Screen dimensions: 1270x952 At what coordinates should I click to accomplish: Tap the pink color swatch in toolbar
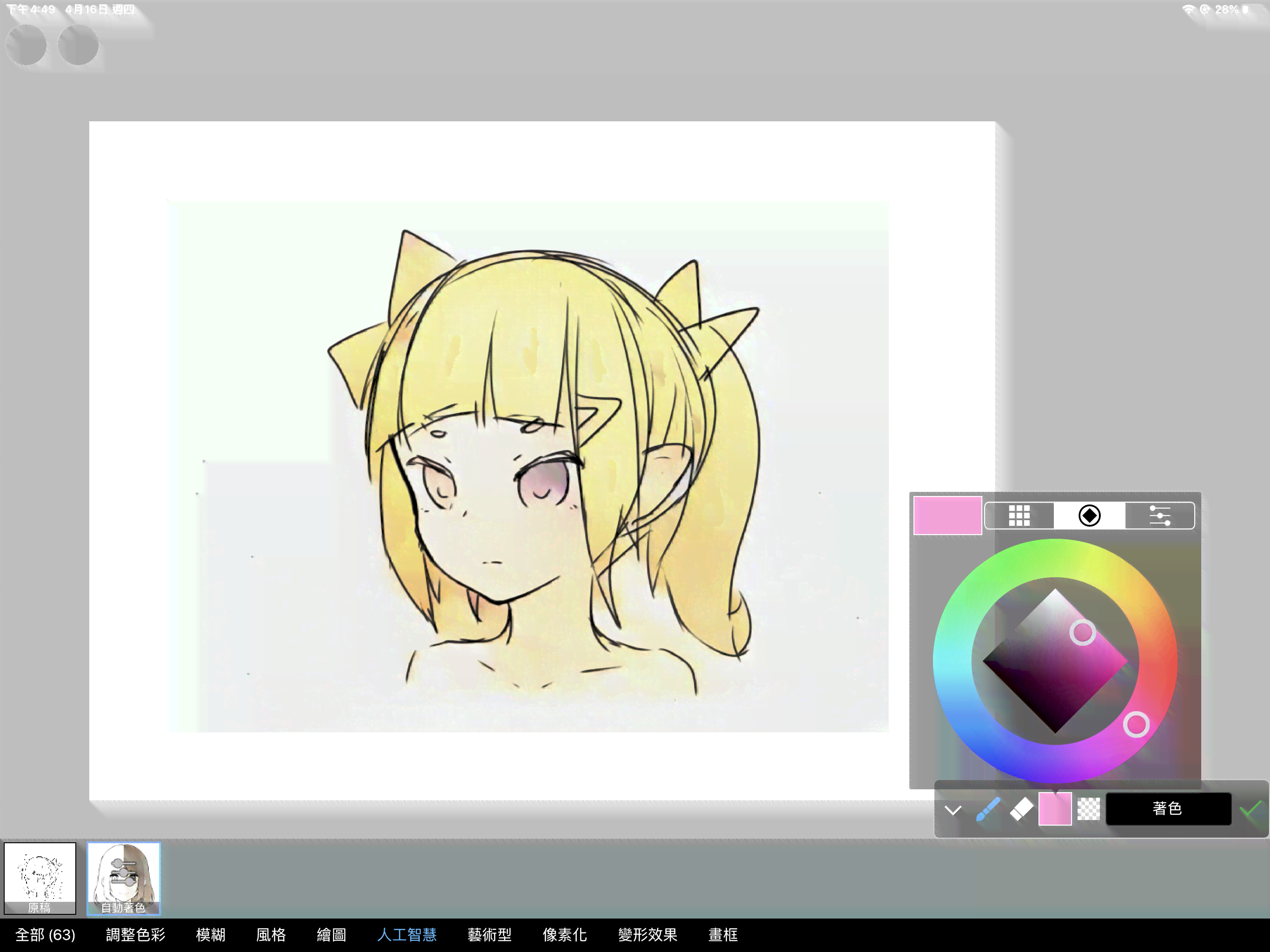click(1055, 808)
